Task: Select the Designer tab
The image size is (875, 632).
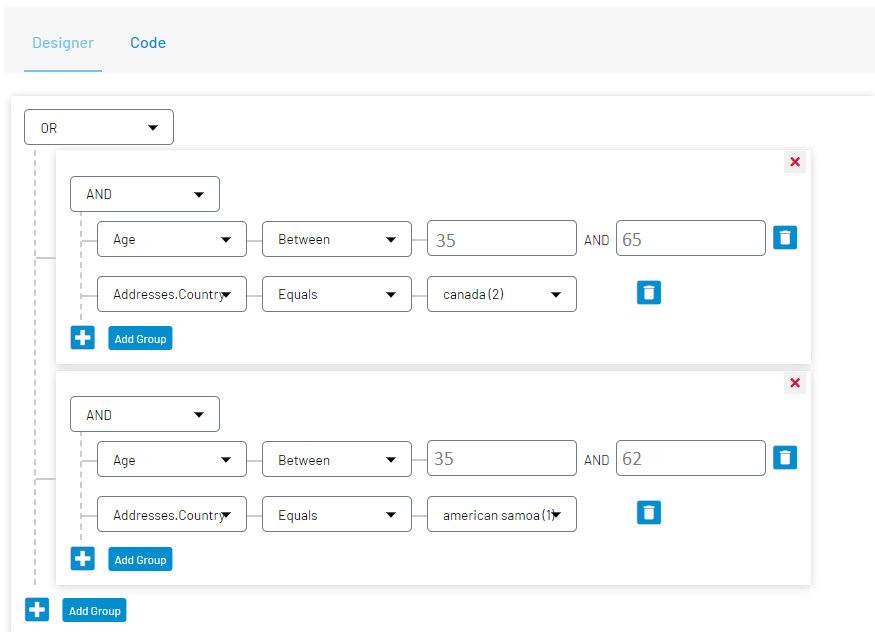Action: point(63,43)
